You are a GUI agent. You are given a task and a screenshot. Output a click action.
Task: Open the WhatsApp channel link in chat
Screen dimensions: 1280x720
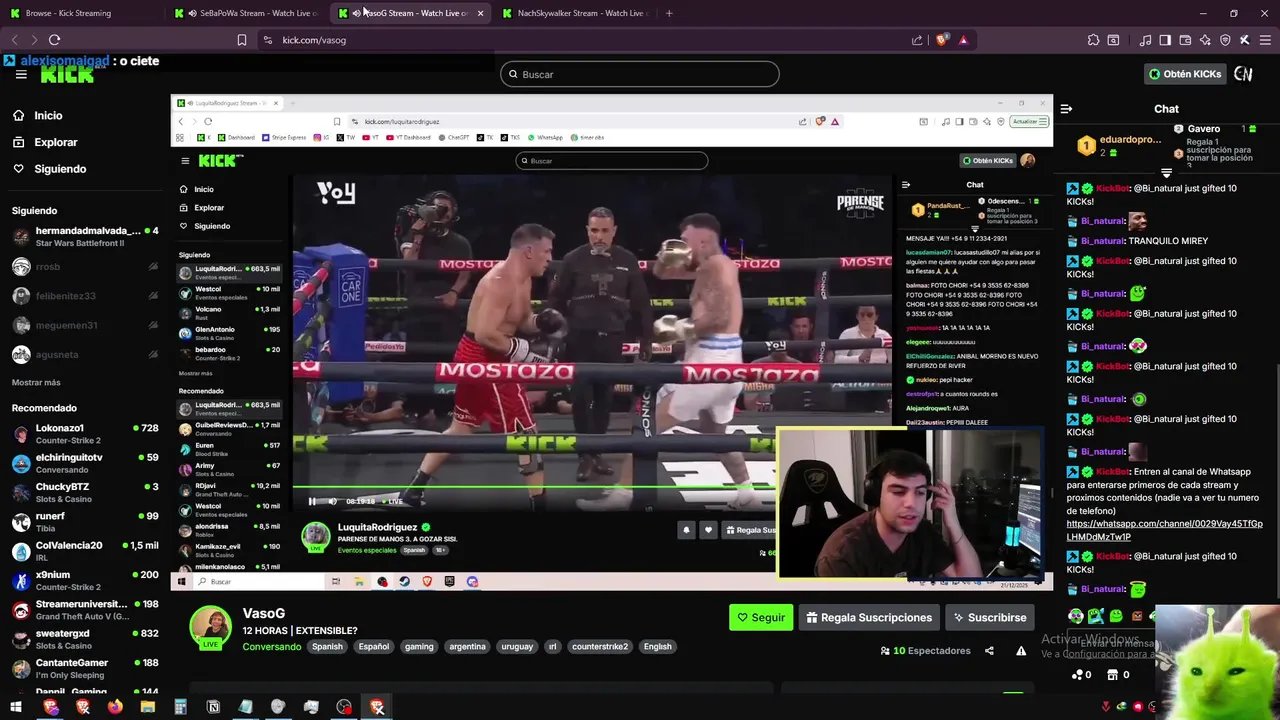click(x=1164, y=530)
